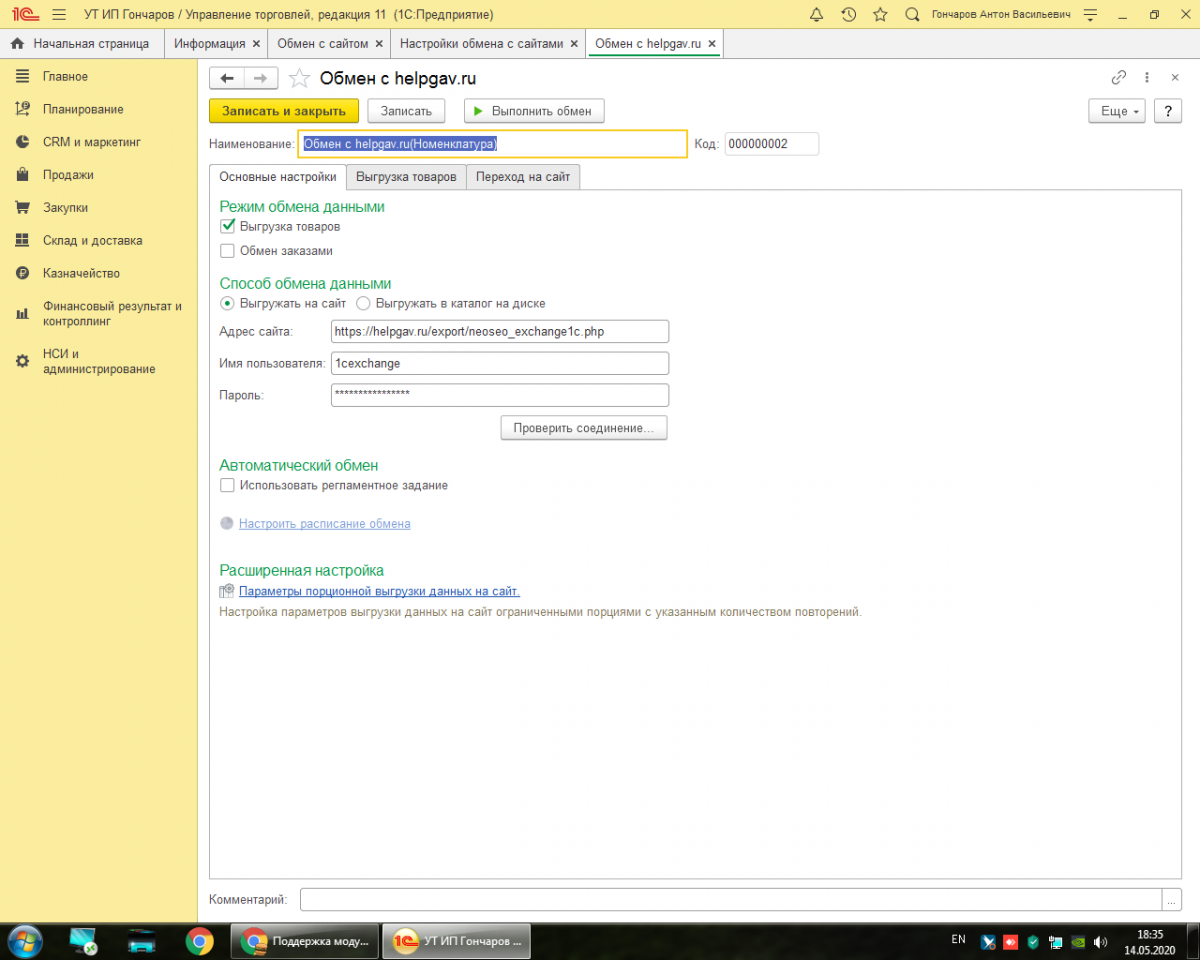
Task: Switch to Настройки обмена с сайтами tab
Action: coord(481,44)
